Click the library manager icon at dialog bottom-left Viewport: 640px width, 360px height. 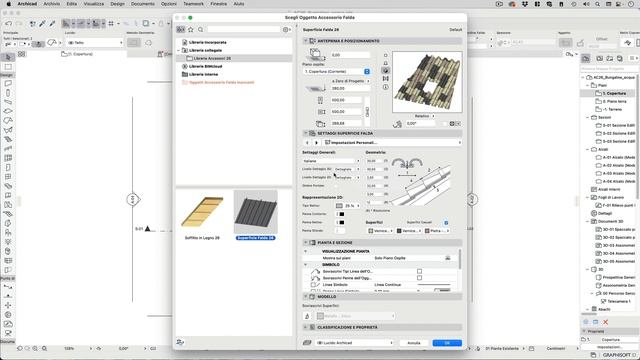pos(180,342)
